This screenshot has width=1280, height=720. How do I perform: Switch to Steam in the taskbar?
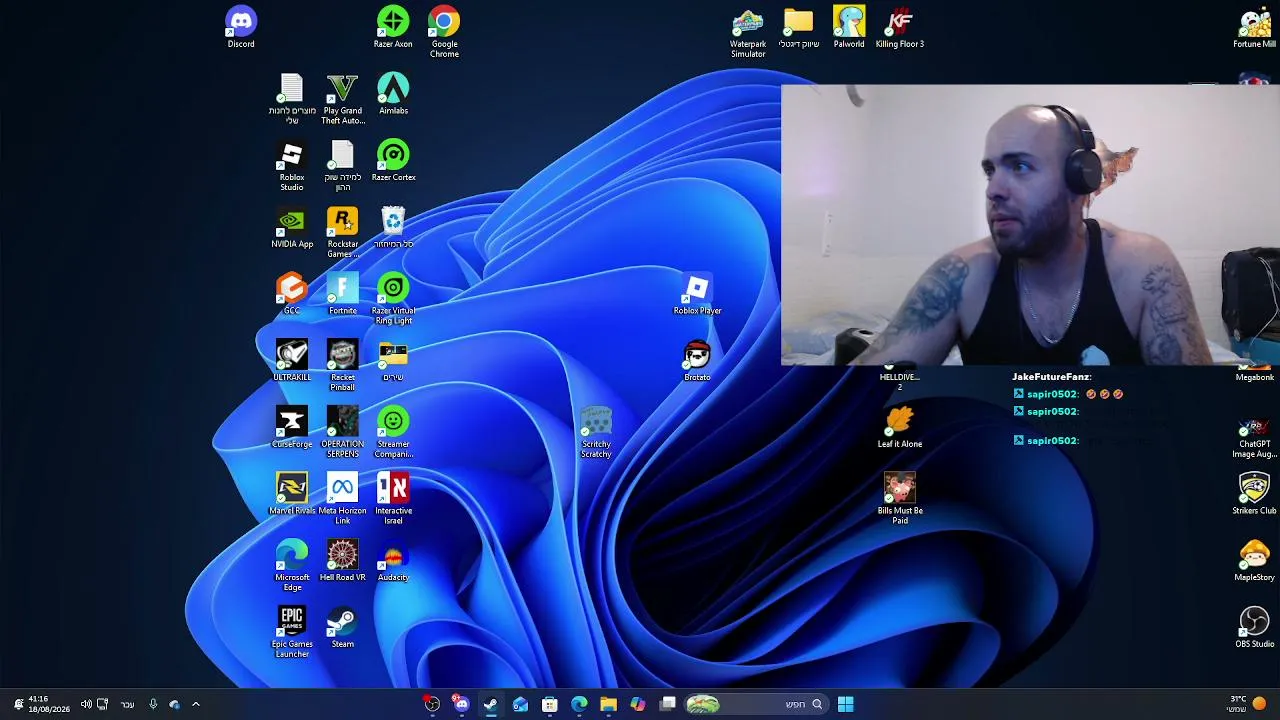pyautogui.click(x=491, y=704)
